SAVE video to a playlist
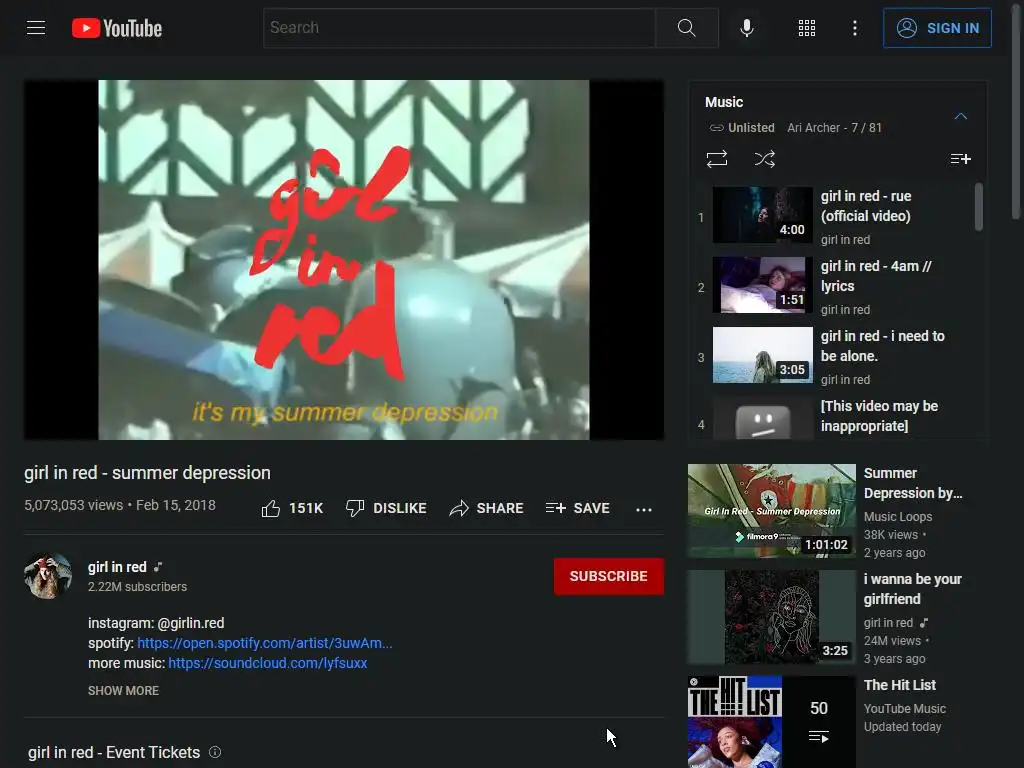This screenshot has height=768, width=1024. tap(577, 508)
